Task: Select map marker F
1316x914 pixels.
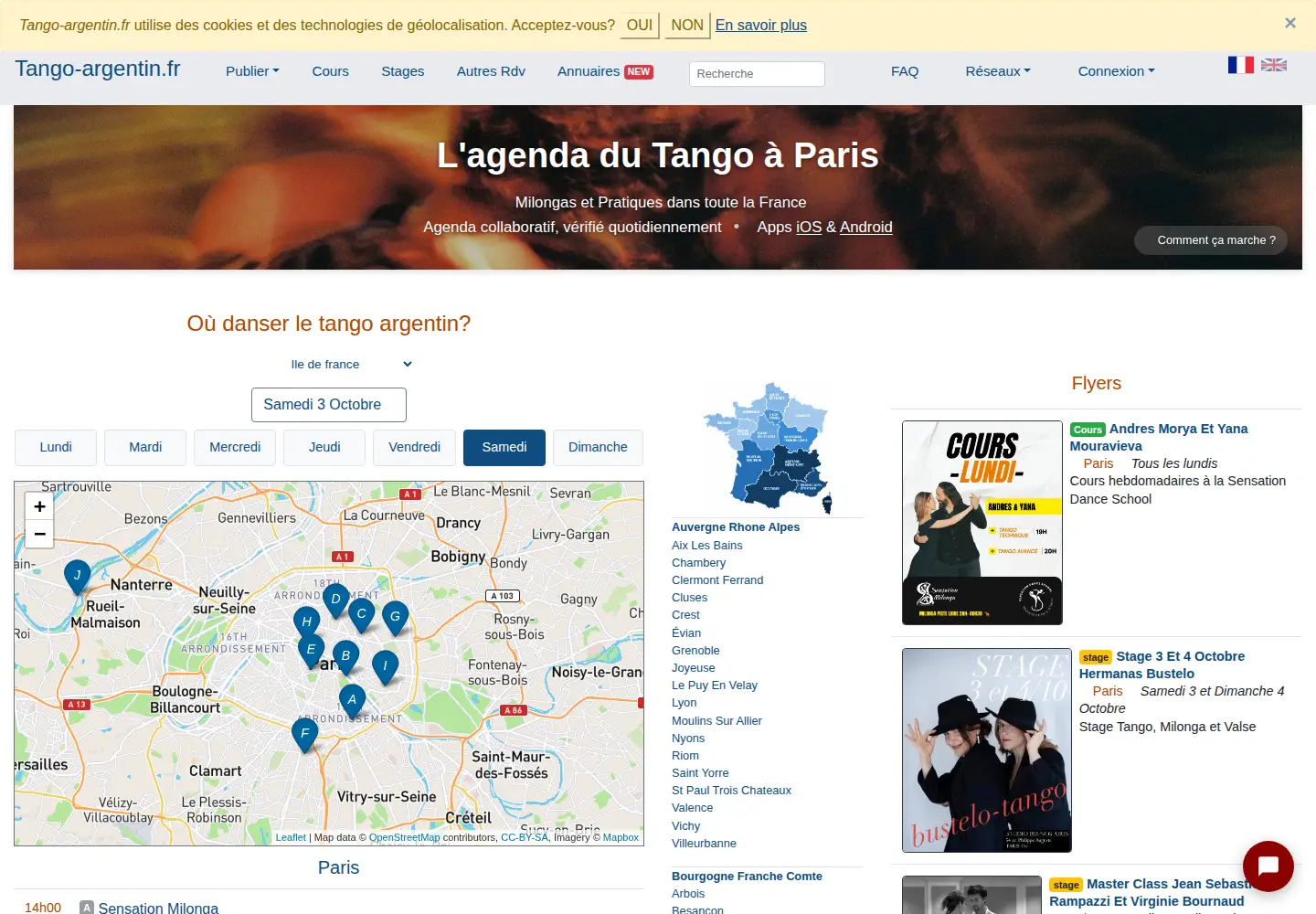Action: pos(305,734)
